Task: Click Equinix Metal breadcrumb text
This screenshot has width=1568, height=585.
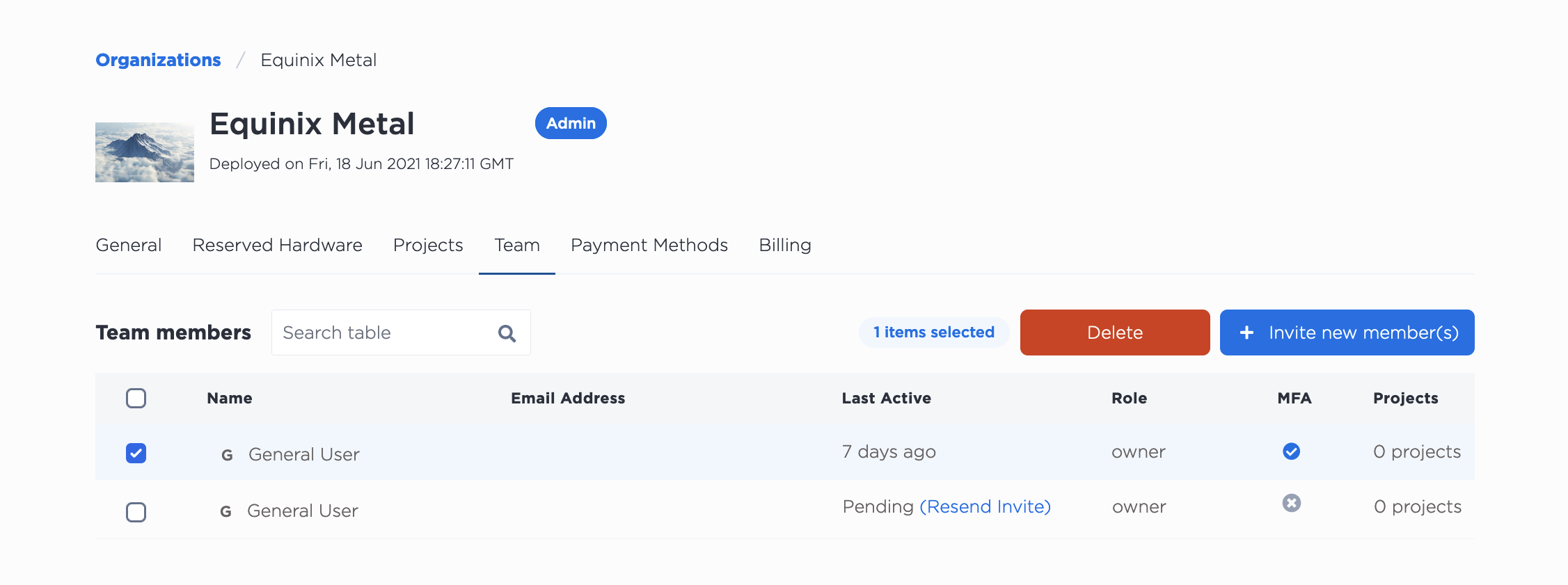Action: (x=319, y=60)
